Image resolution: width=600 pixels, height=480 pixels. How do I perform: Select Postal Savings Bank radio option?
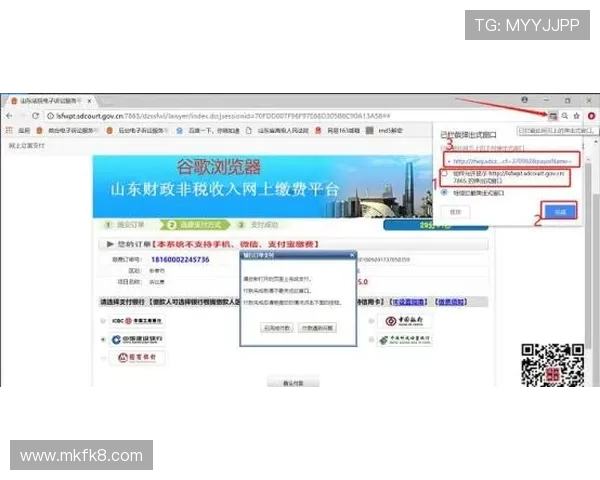[371, 339]
